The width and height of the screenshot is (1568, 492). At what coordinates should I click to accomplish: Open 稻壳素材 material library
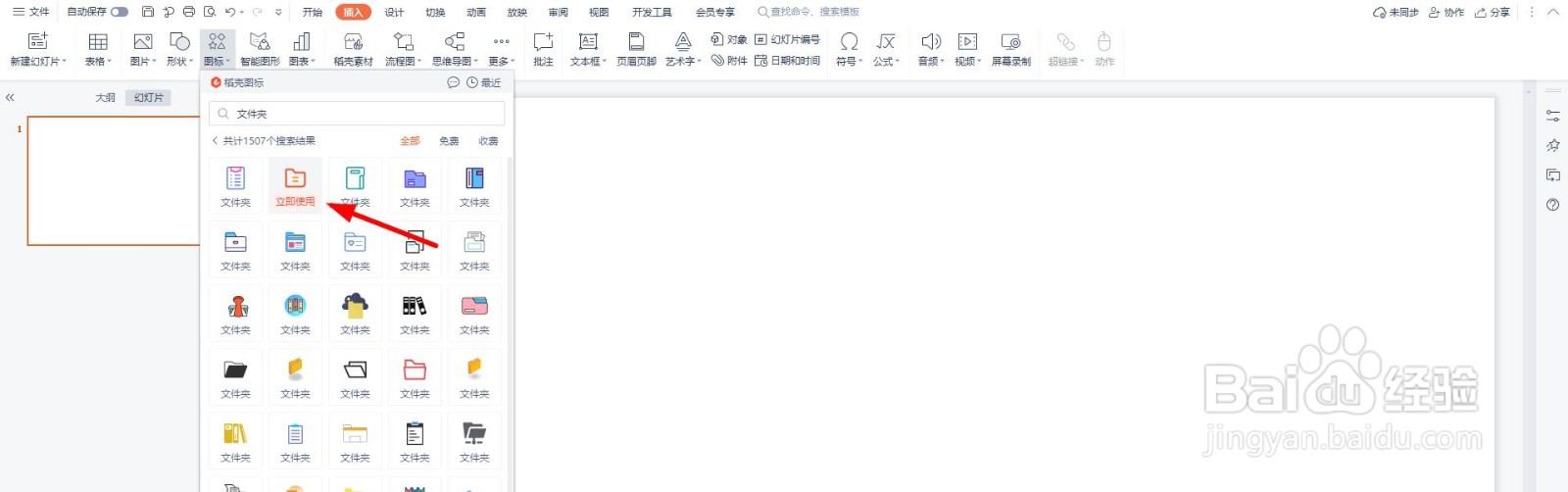coord(354,48)
